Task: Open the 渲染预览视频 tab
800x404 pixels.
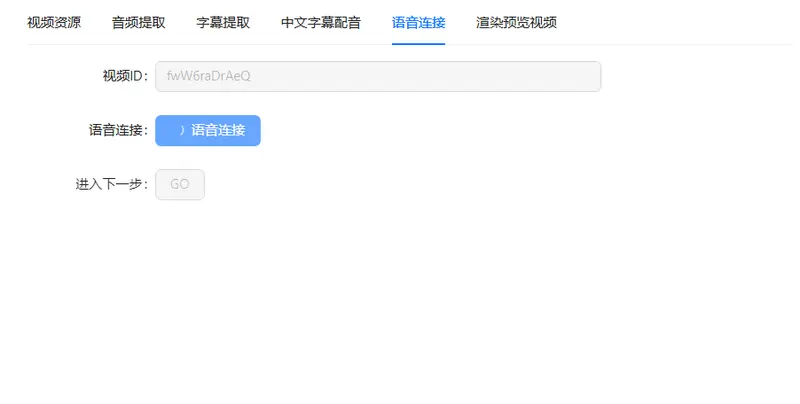Action: (x=516, y=22)
